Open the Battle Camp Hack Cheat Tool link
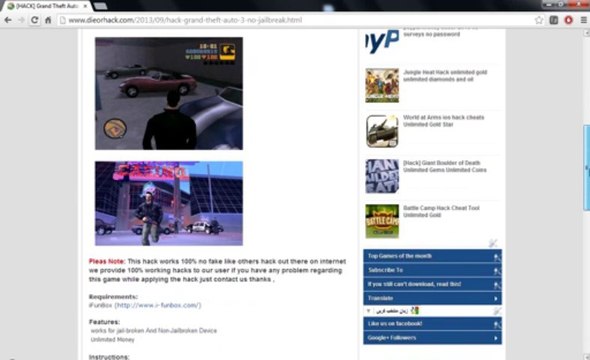This screenshot has width=590, height=360. (x=441, y=211)
